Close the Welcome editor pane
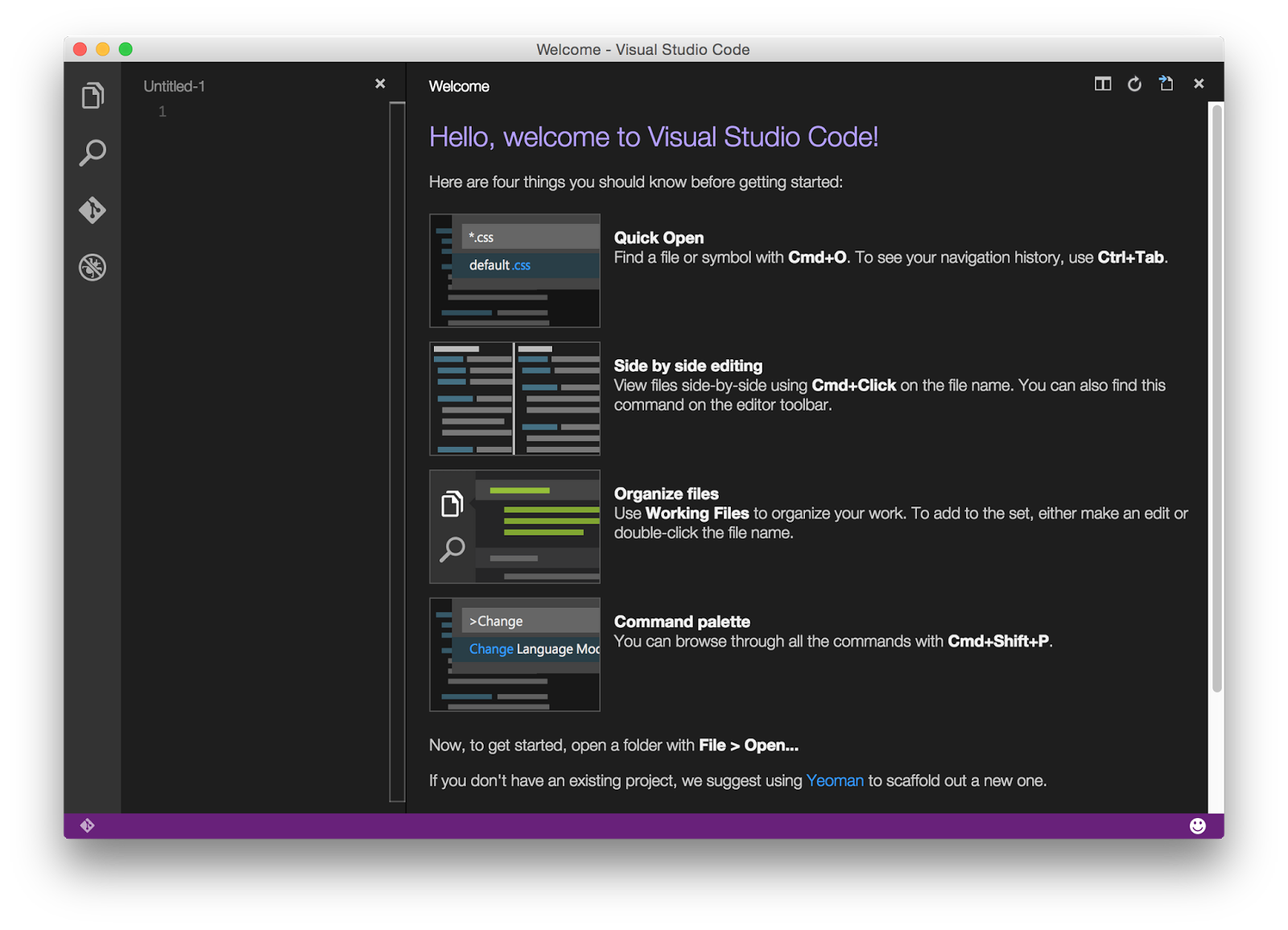Screen dimensions: 1288x930 (x=1199, y=84)
